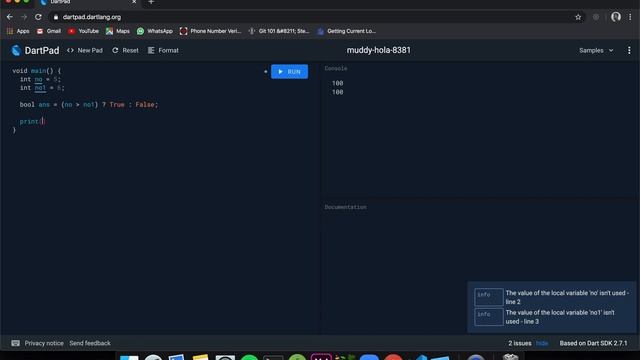Go back in the browser
The width and height of the screenshot is (640, 360).
pos(9,17)
